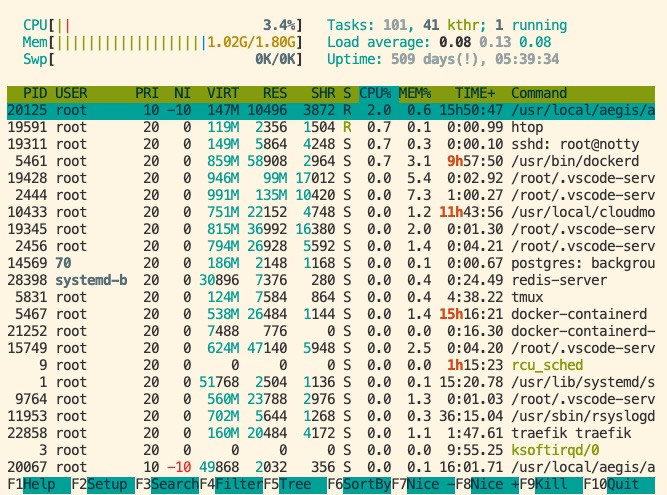Sort by the USER column header

coord(71,93)
